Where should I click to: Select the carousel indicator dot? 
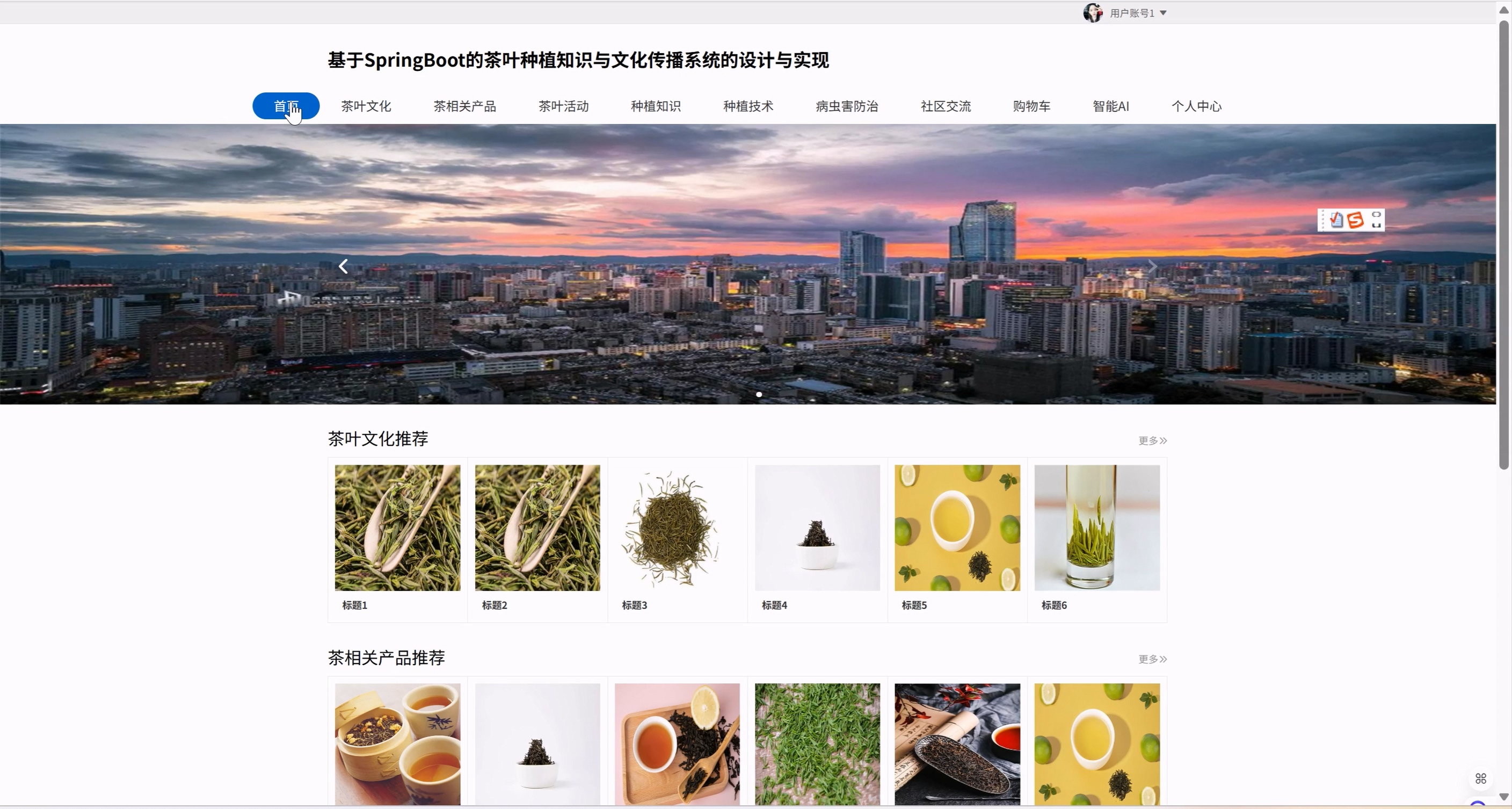(x=759, y=394)
